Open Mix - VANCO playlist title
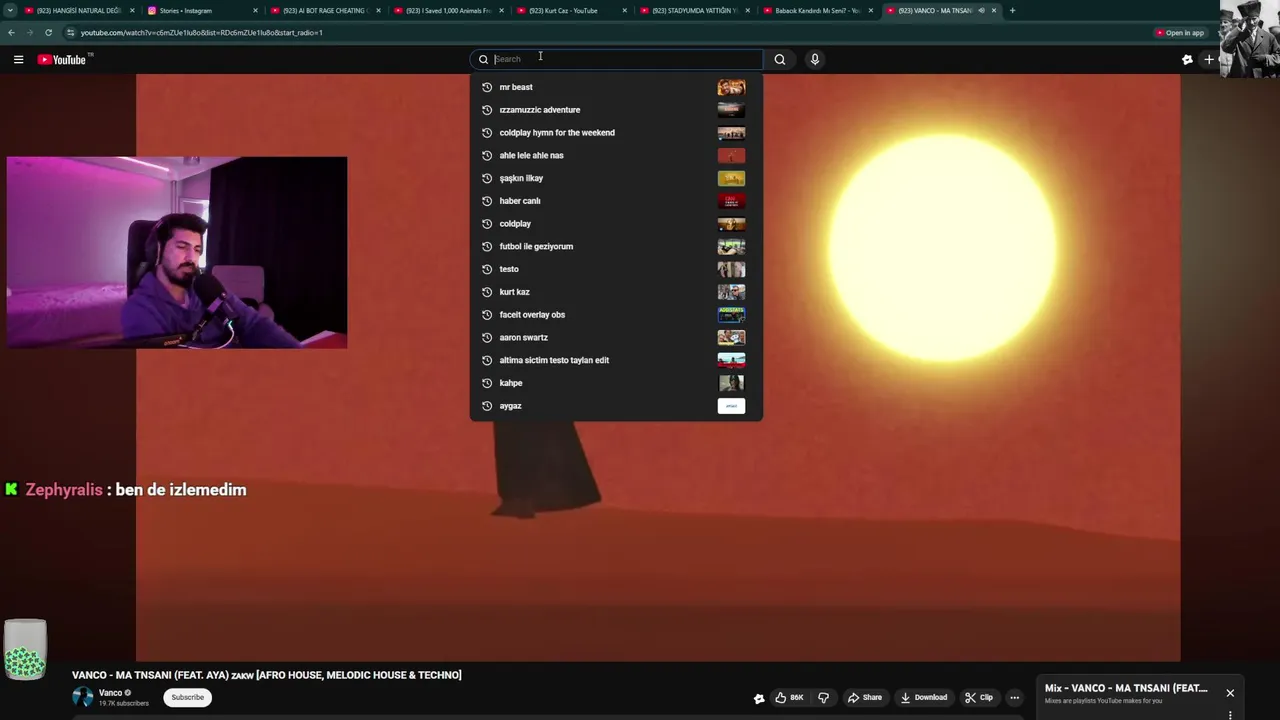The image size is (1280, 720). (x=1126, y=688)
